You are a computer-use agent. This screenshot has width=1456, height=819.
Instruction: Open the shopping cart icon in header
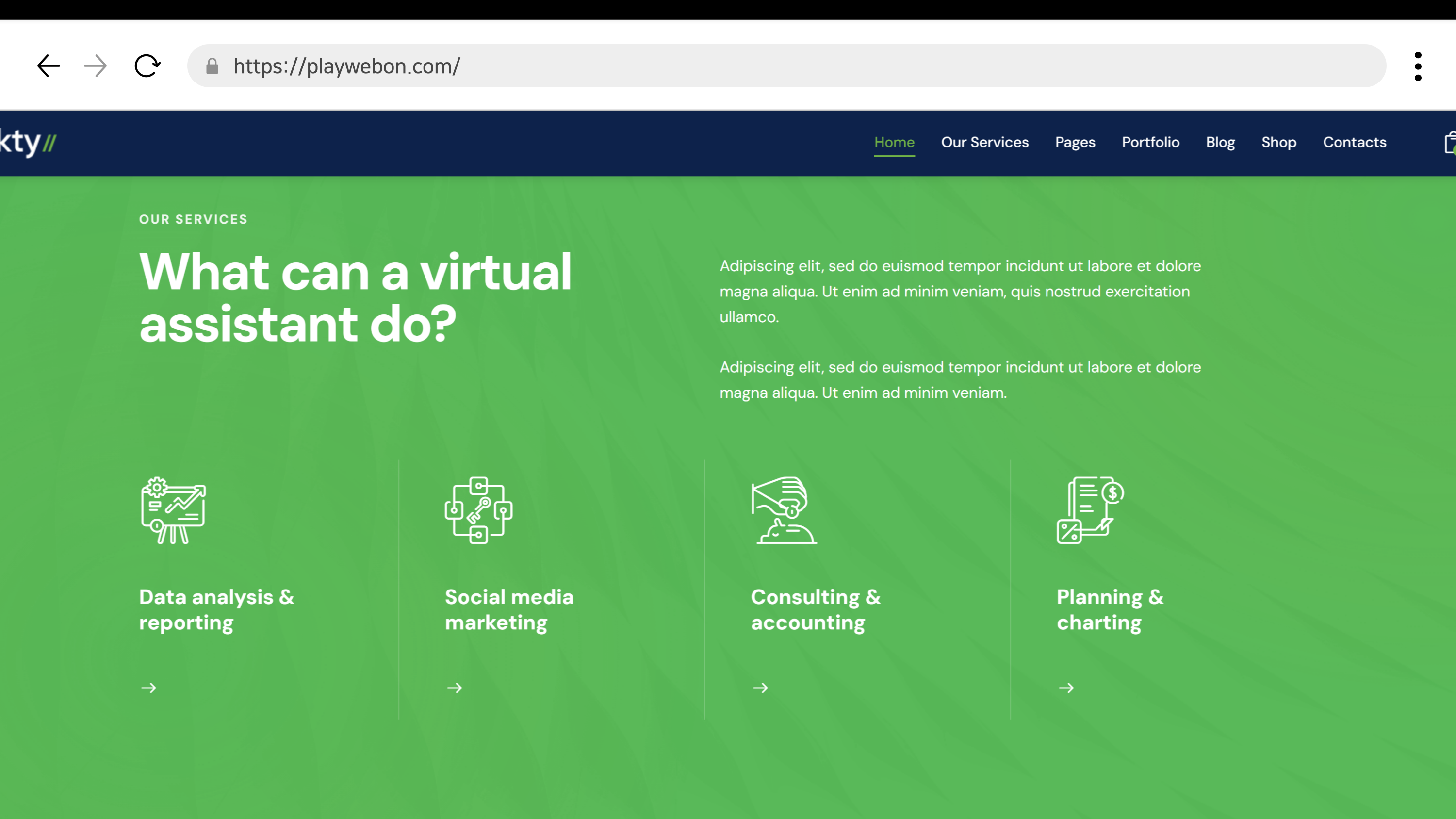1449,143
